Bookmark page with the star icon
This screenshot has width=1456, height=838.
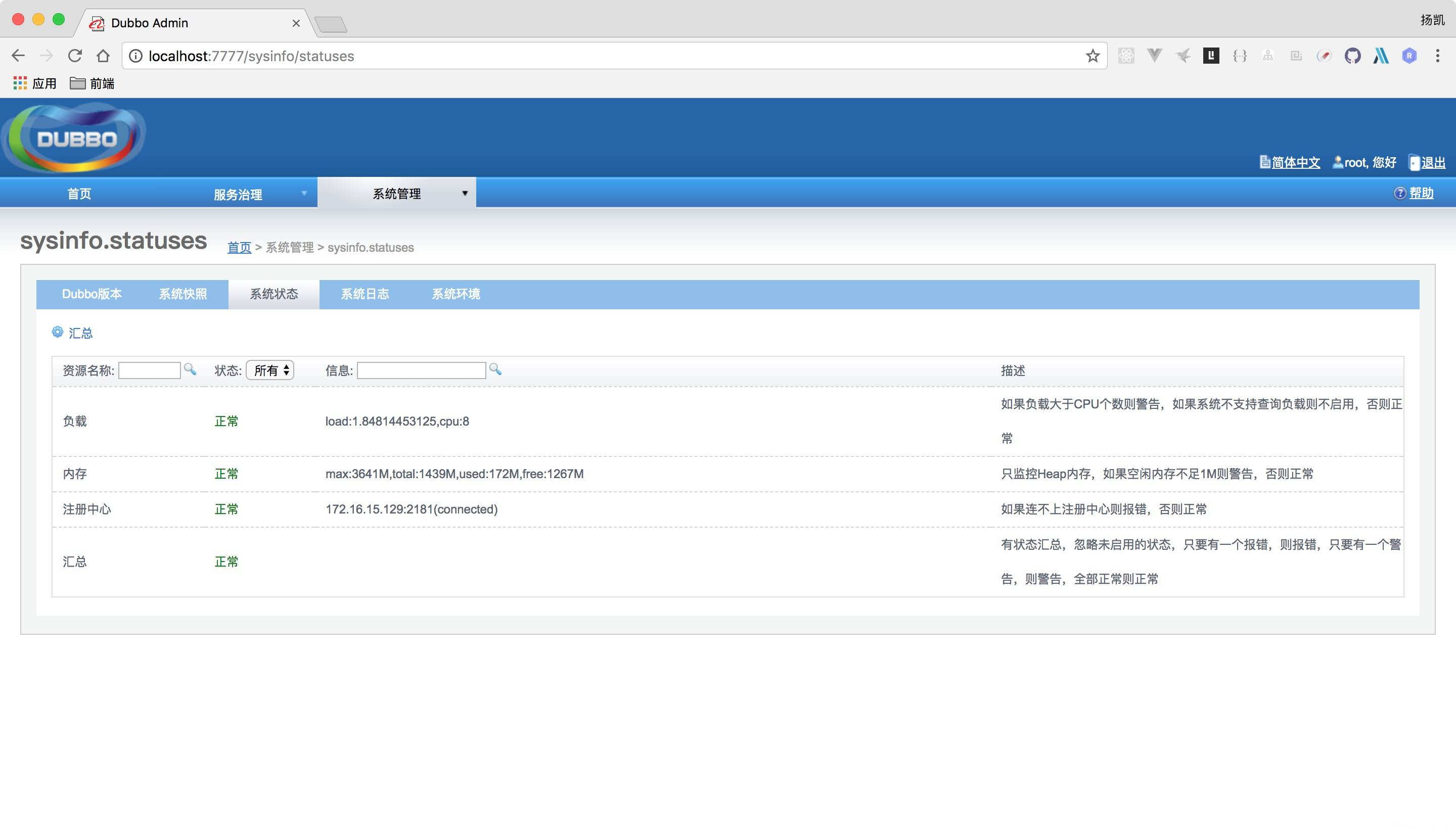click(x=1092, y=56)
